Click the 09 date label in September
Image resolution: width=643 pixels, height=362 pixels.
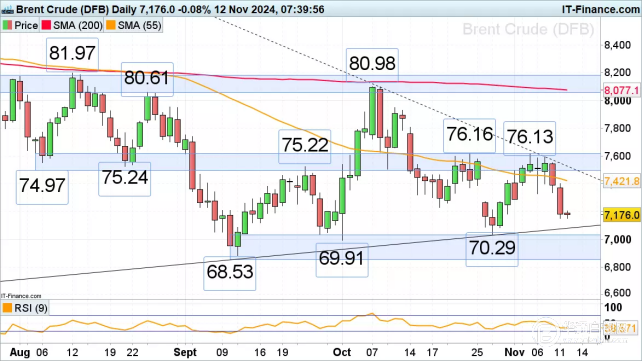(x=222, y=353)
